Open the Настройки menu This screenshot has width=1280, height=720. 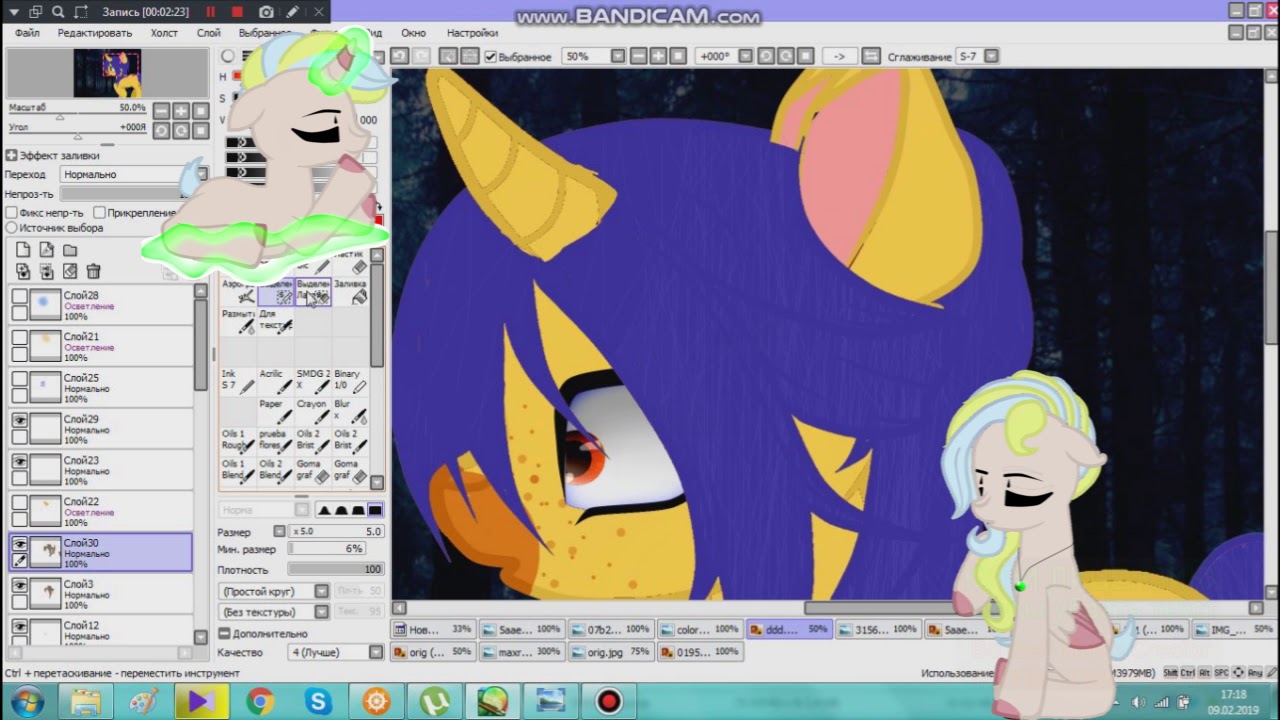click(x=472, y=33)
